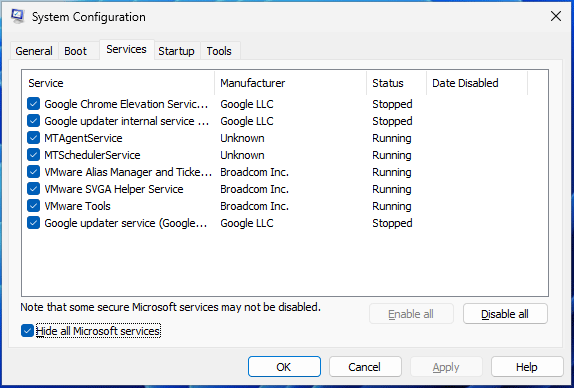
Task: Click Stopped status in last Google updater row
Action: (392, 223)
